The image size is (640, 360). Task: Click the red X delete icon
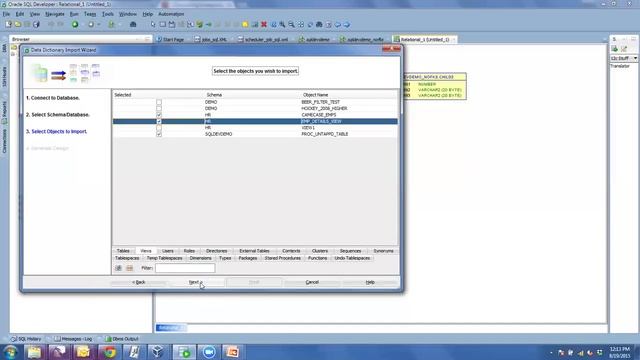click(264, 24)
